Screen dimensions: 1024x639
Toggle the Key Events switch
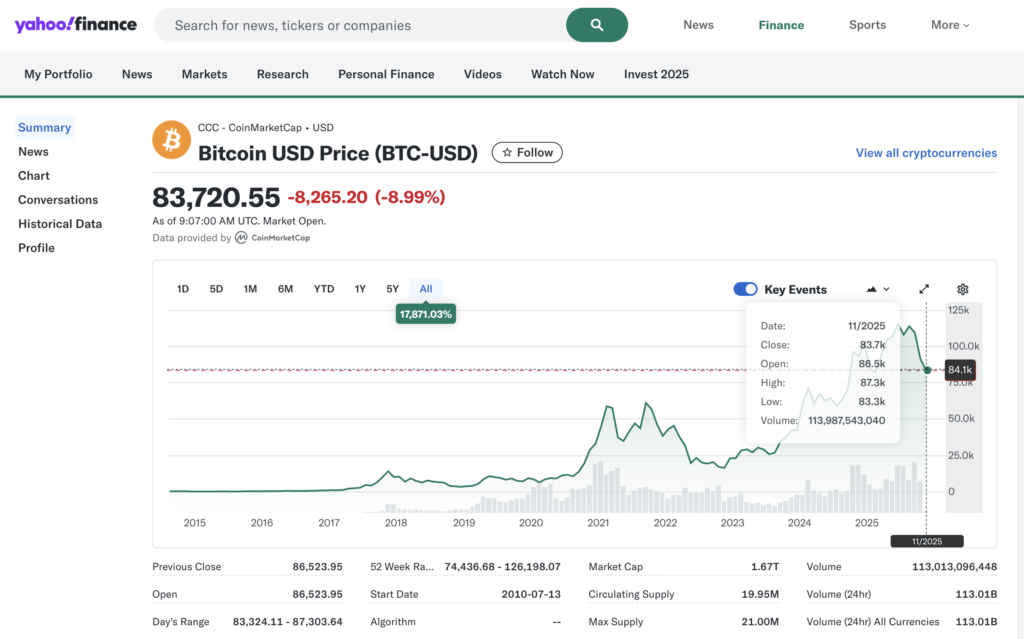pos(745,289)
